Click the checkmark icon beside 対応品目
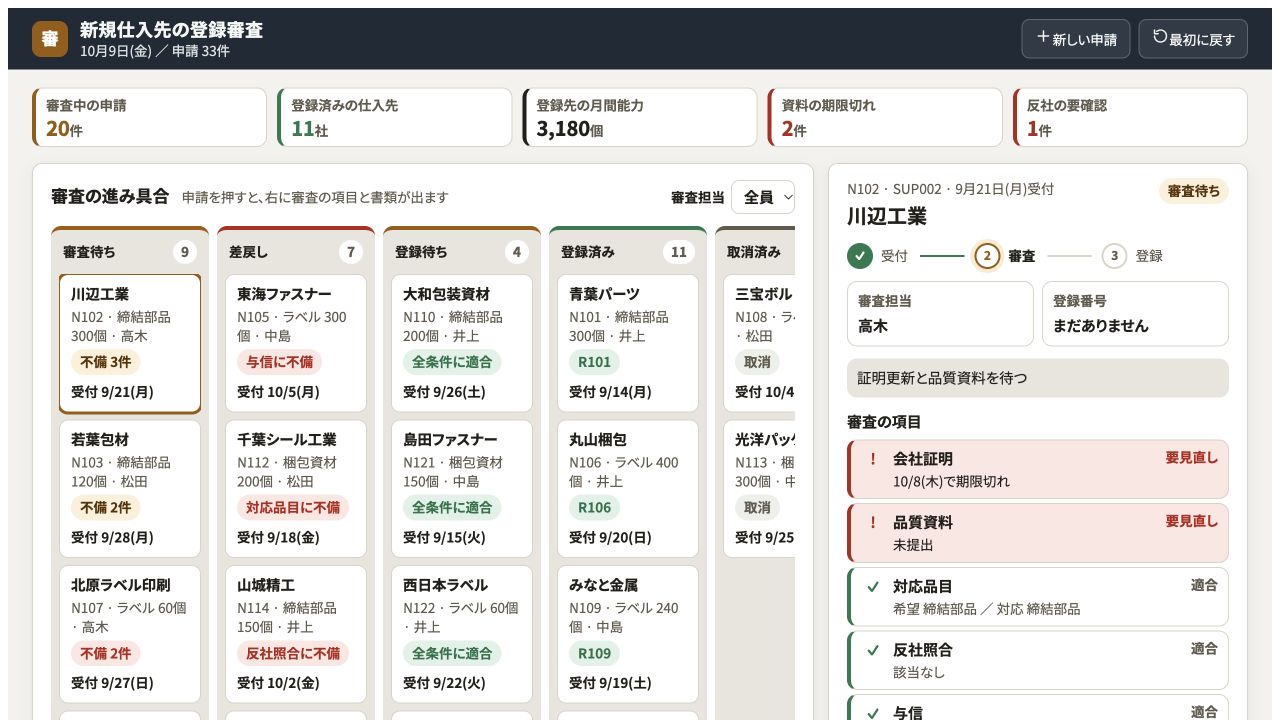 pos(873,586)
